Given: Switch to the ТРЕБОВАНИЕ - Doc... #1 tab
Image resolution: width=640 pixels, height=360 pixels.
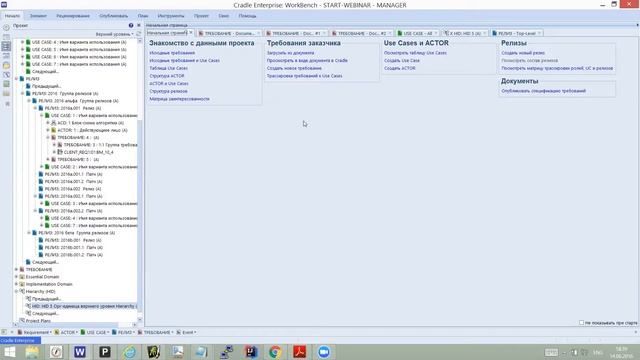Looking at the screenshot, I should [x=297, y=33].
